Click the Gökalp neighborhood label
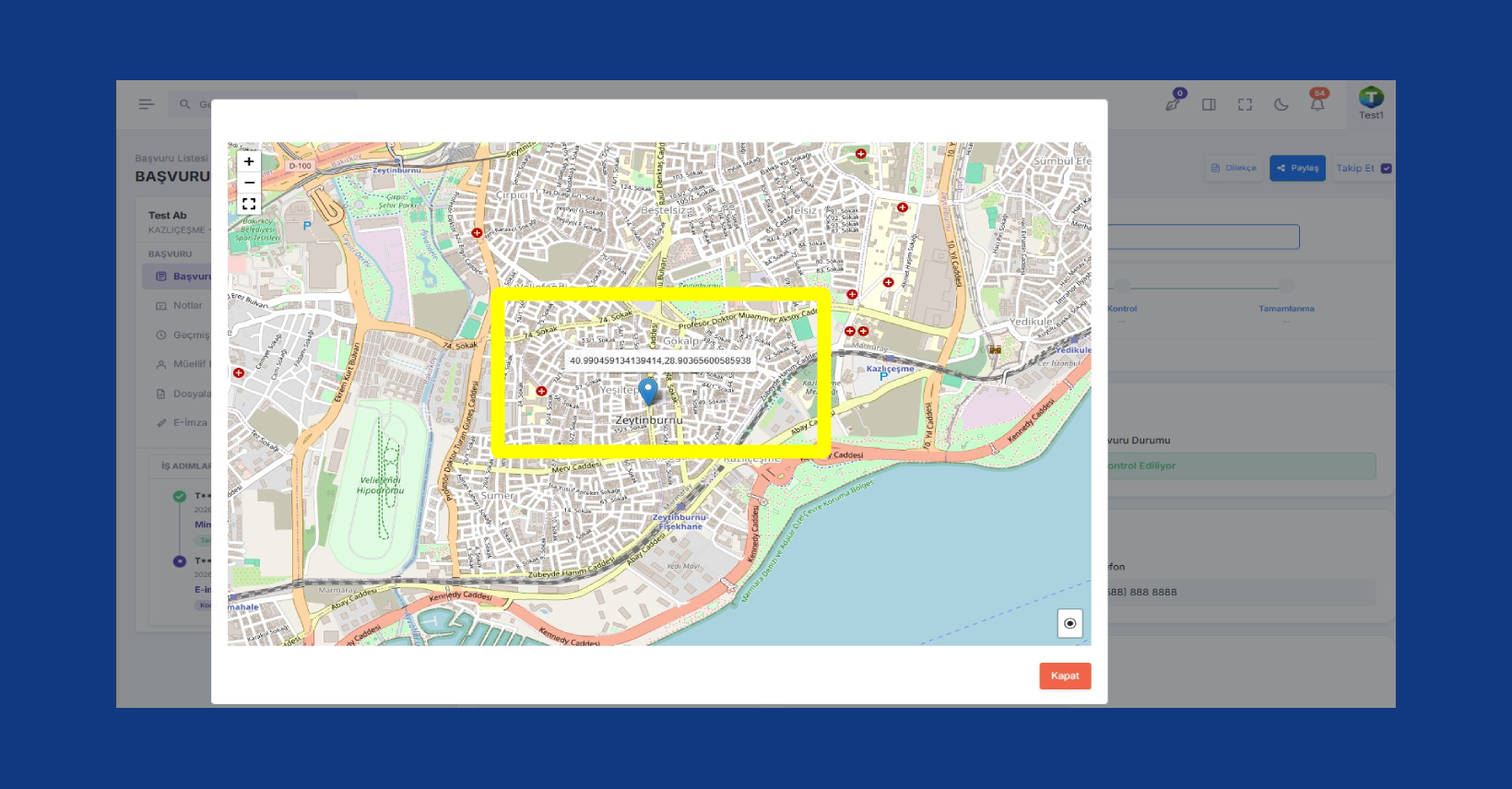1512x789 pixels. (681, 341)
